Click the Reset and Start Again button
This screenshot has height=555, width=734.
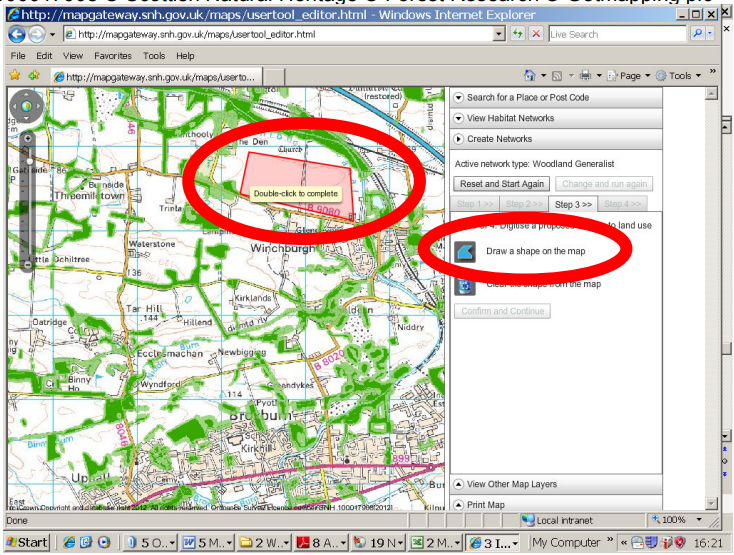coord(502,184)
